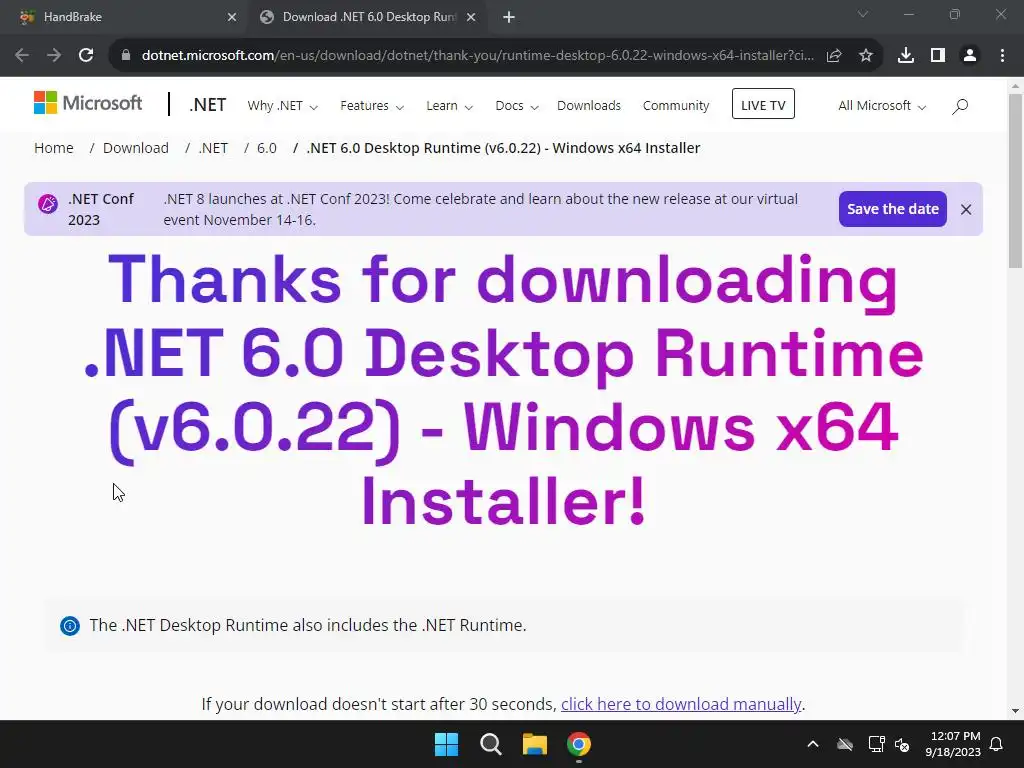The width and height of the screenshot is (1024, 768).
Task: Open the Chrome three-dot menu
Action: 1002,56
